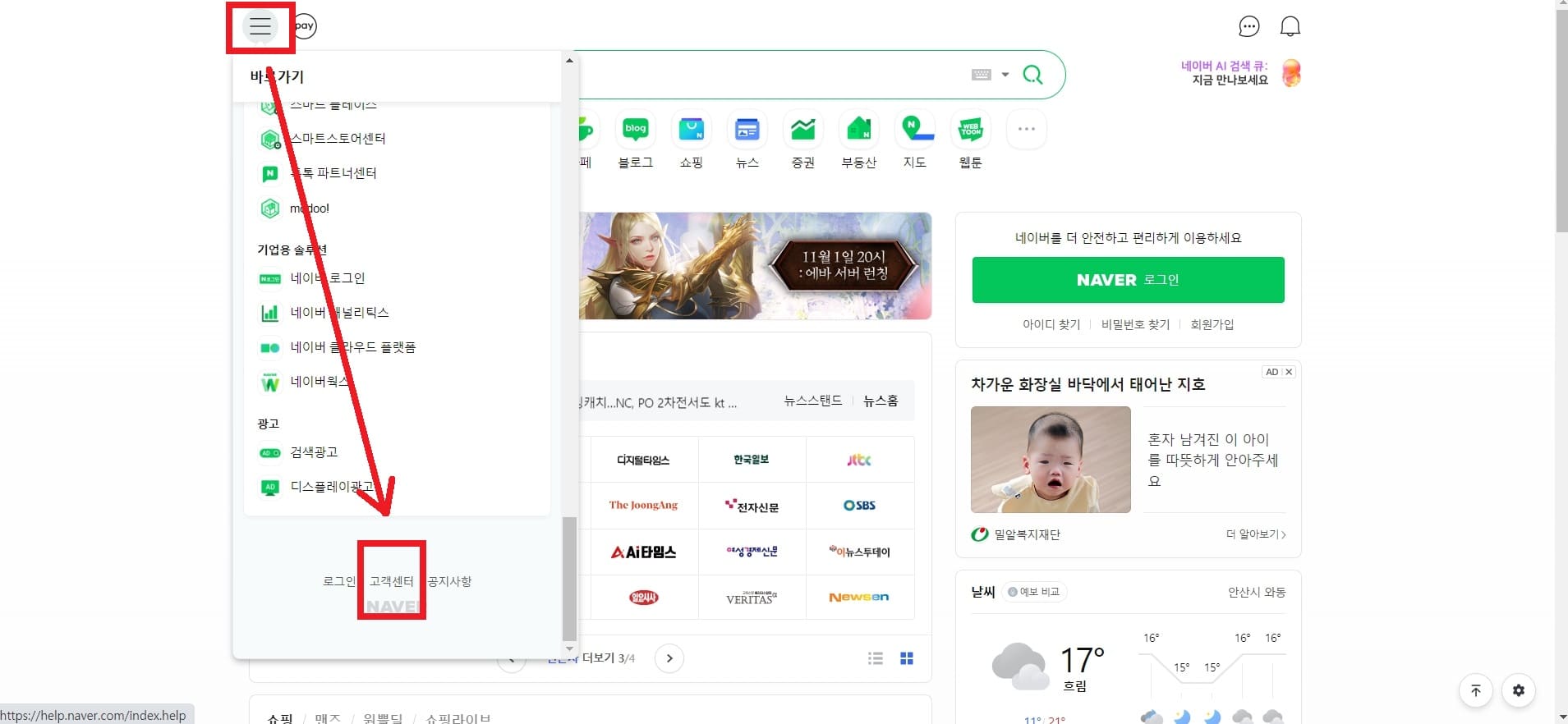
Task: Toggle the 예보 비교 forecast comparison
Action: pos(1034,592)
